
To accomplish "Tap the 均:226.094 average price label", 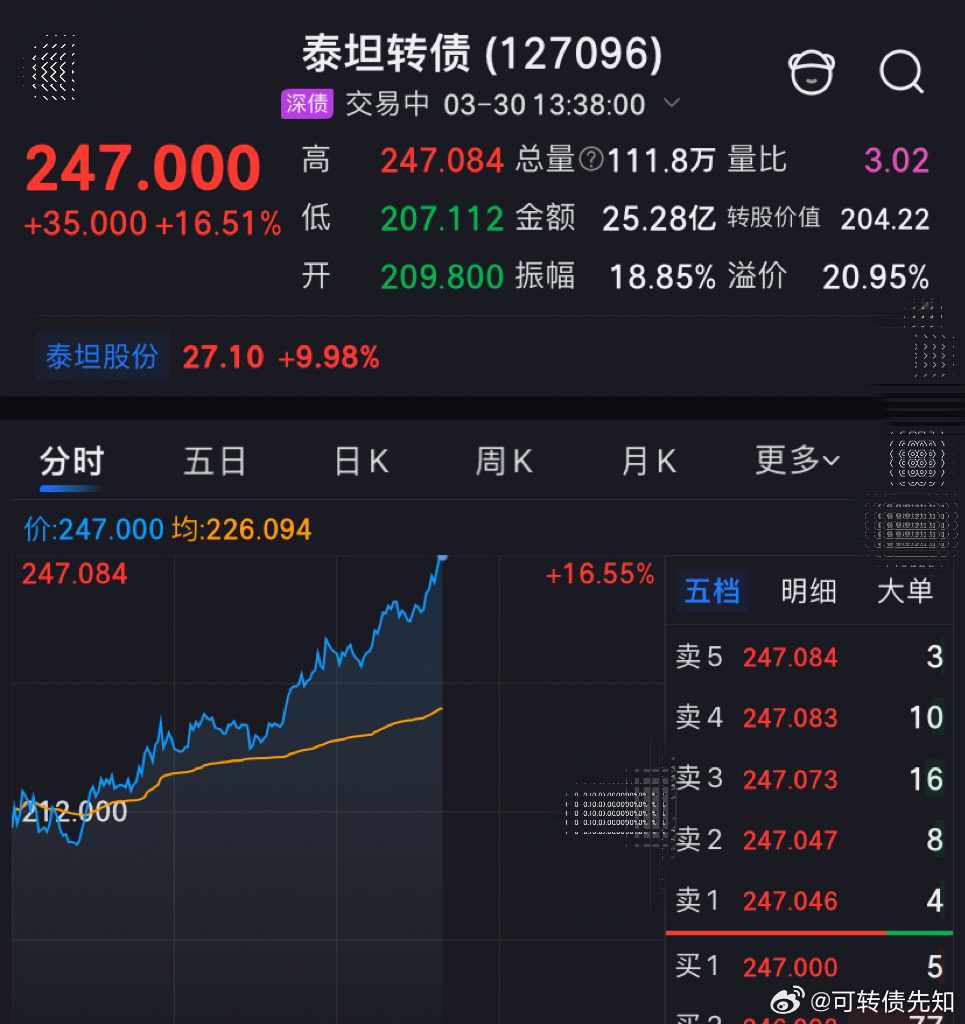I will tap(242, 529).
